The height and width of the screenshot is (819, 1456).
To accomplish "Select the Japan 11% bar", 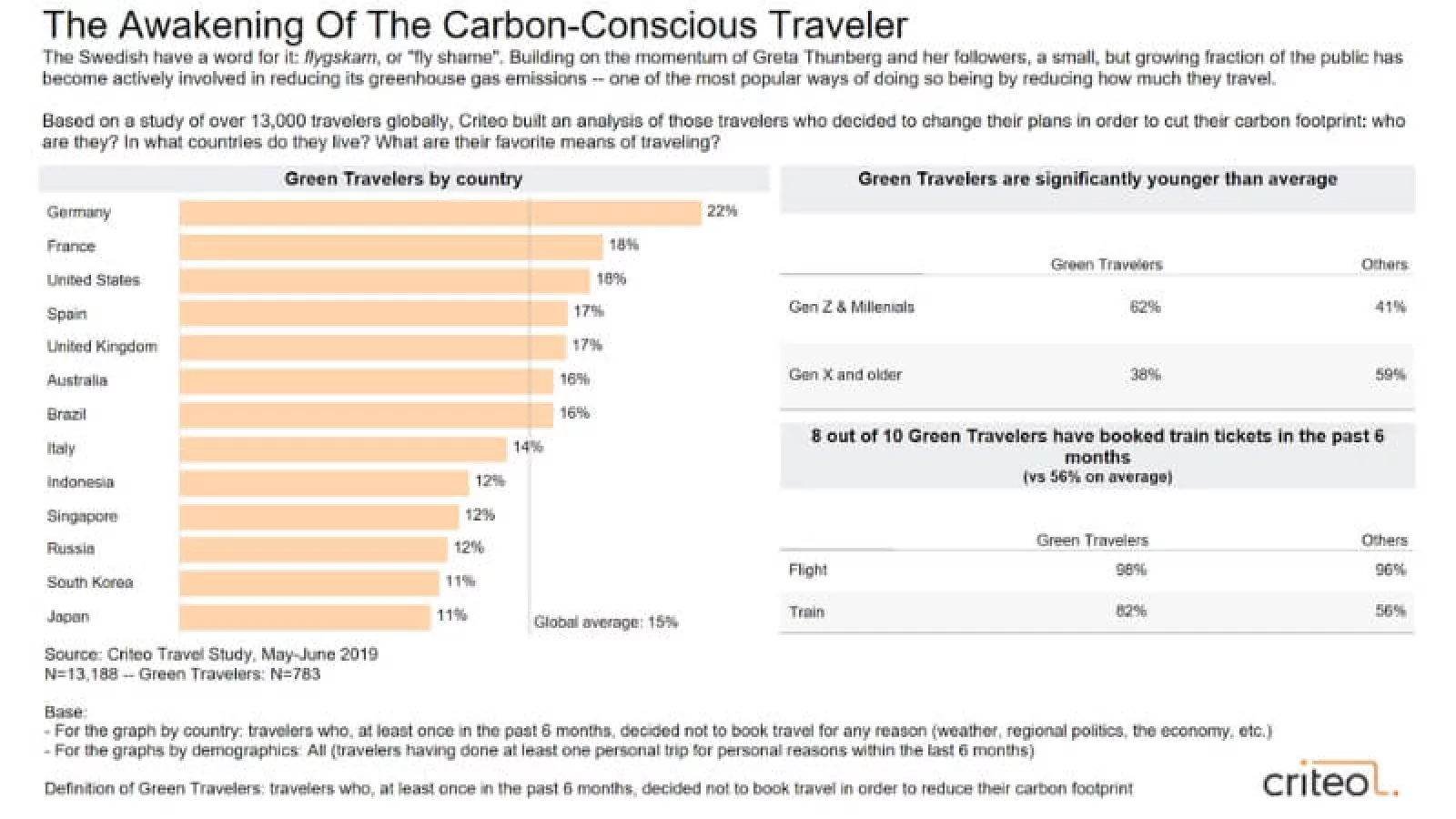I will (304, 617).
